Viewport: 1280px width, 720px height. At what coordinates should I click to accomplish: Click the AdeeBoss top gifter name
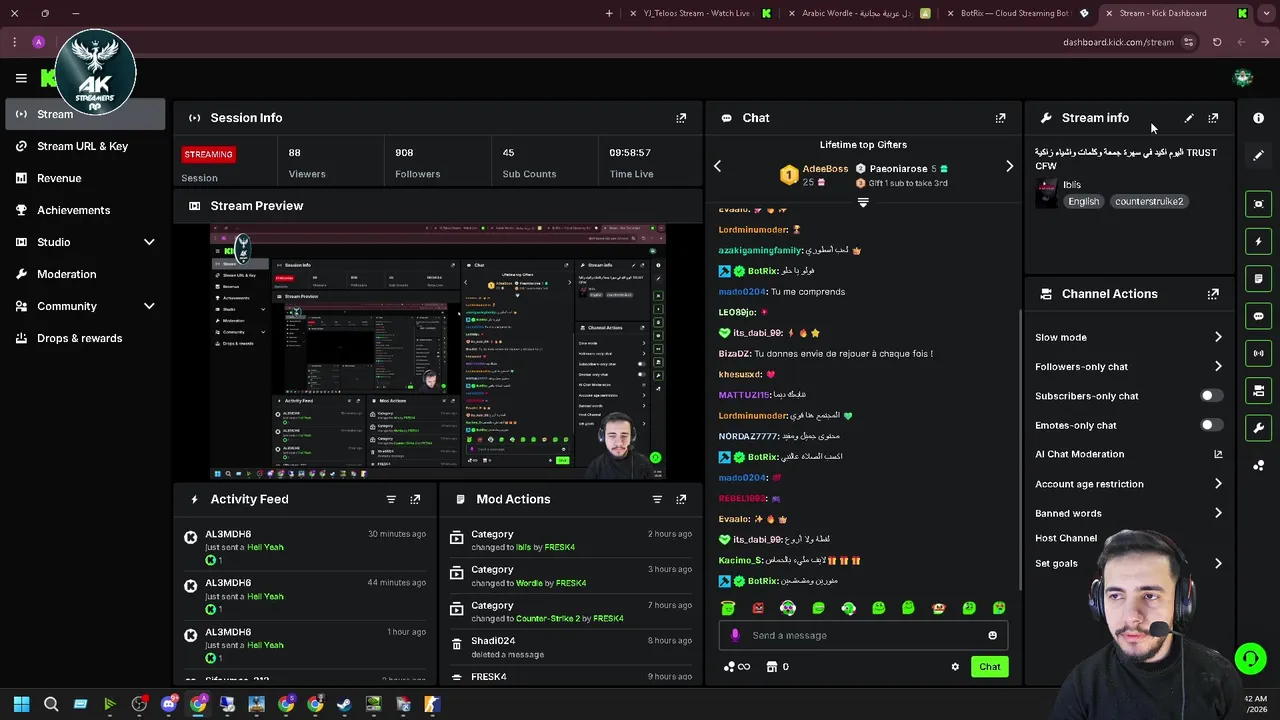tap(825, 169)
